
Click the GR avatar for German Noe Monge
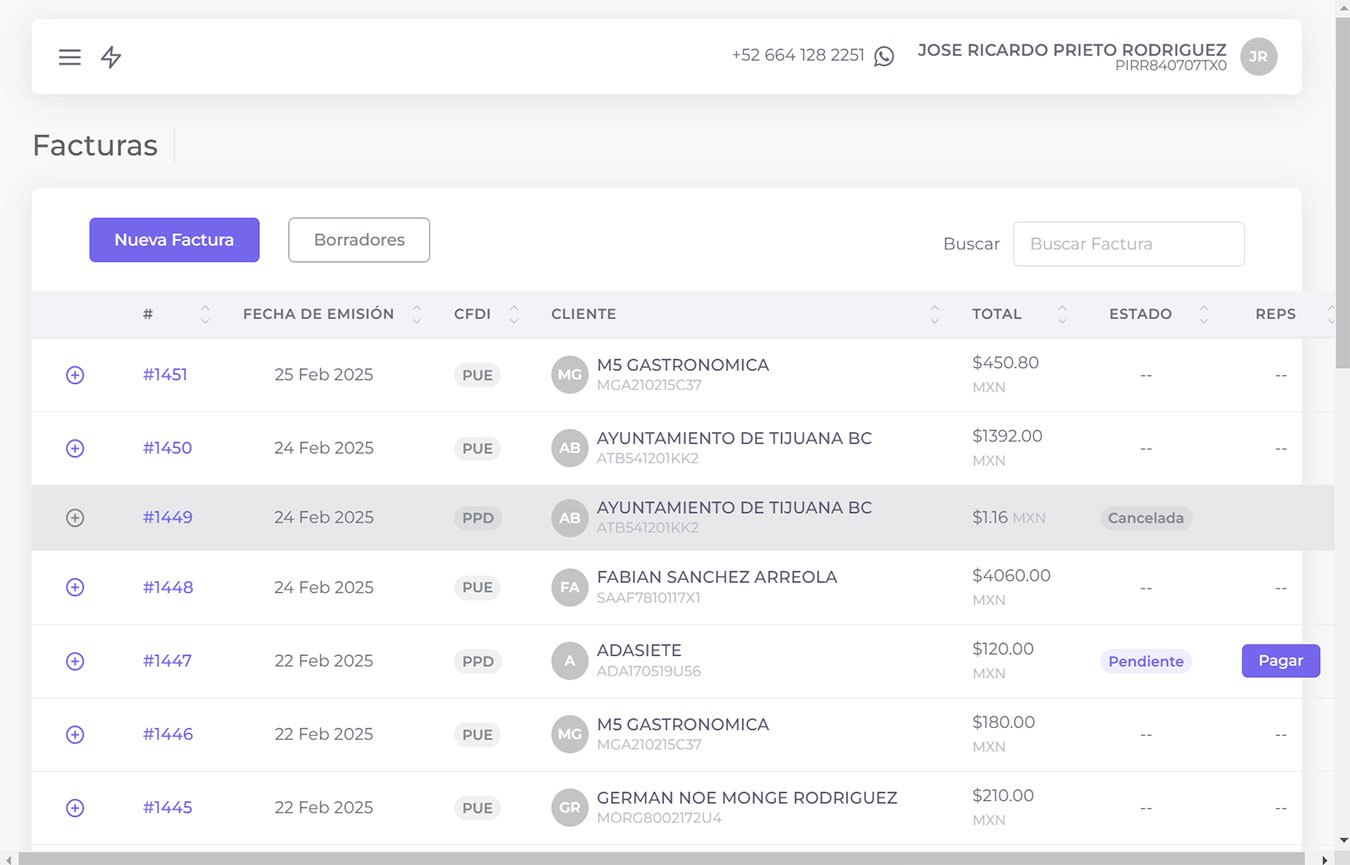click(x=569, y=808)
